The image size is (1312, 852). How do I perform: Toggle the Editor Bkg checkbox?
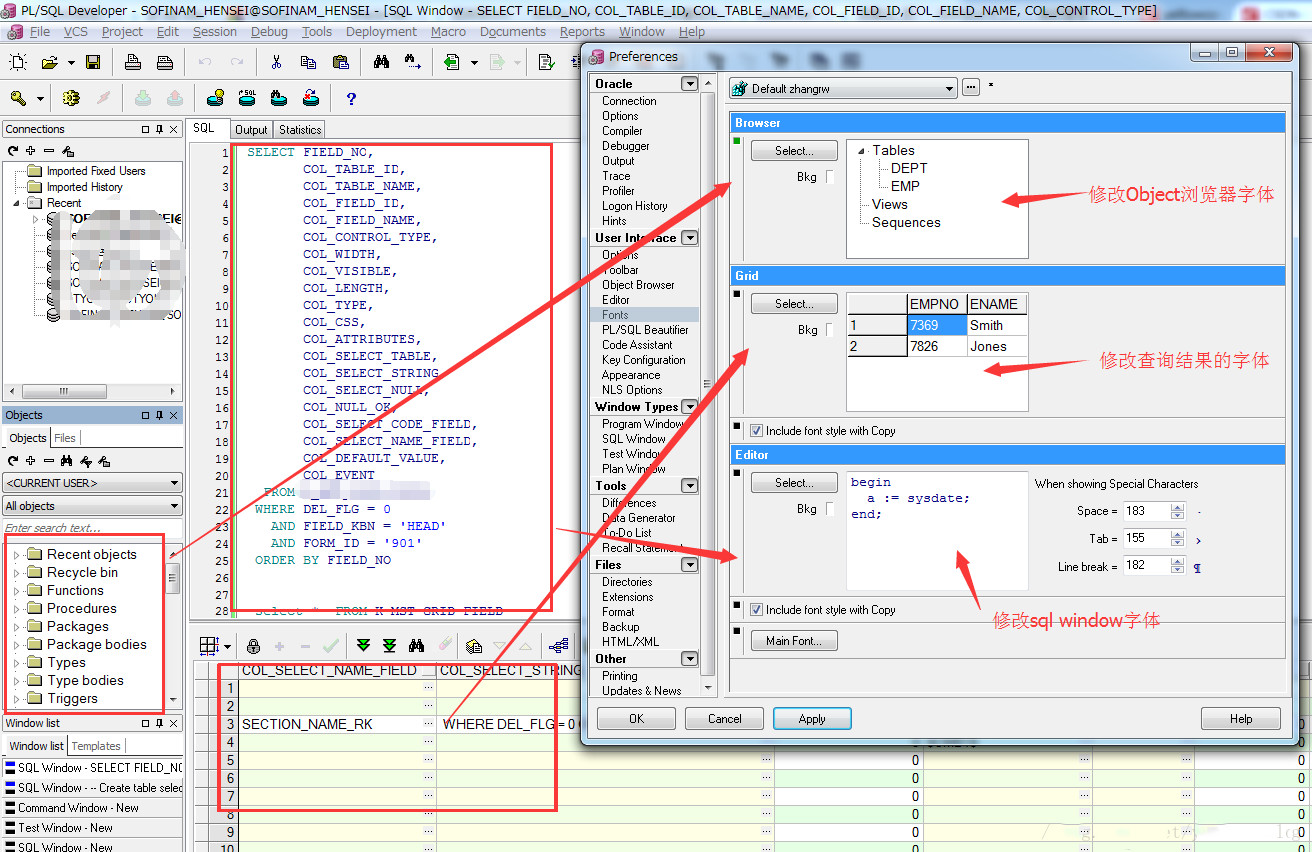pyautogui.click(x=830, y=509)
